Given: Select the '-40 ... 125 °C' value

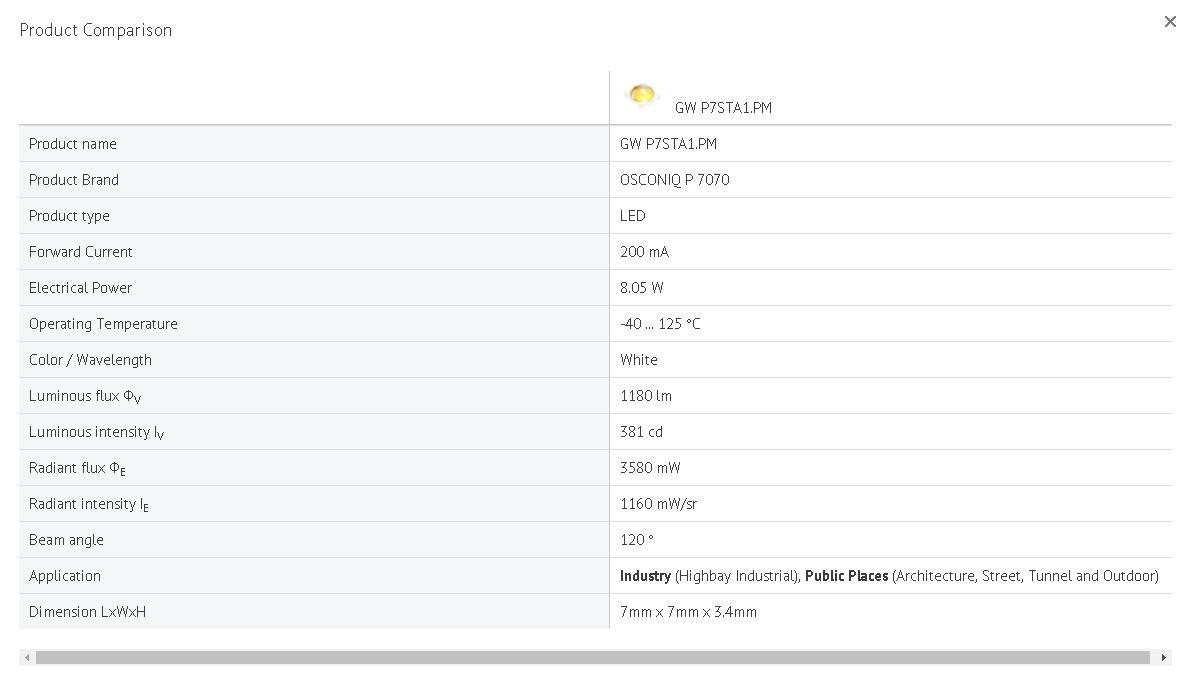Looking at the screenshot, I should (x=660, y=324).
